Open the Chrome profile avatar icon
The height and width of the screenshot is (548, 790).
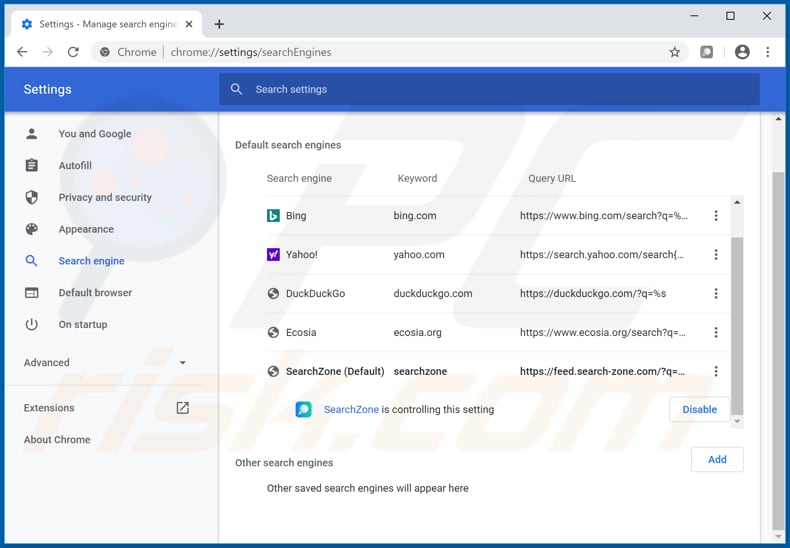pos(742,52)
